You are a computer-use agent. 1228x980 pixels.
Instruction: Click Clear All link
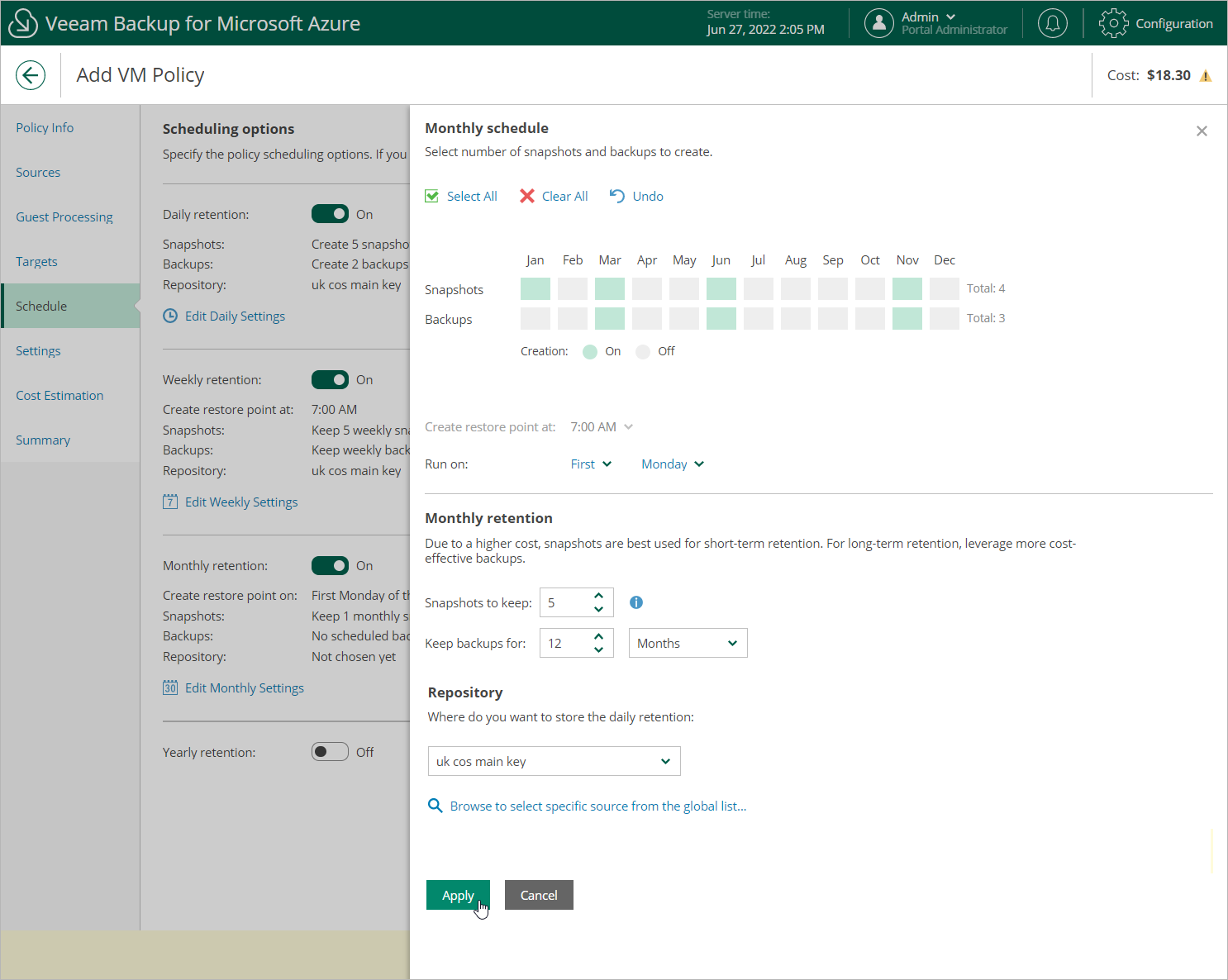[565, 196]
